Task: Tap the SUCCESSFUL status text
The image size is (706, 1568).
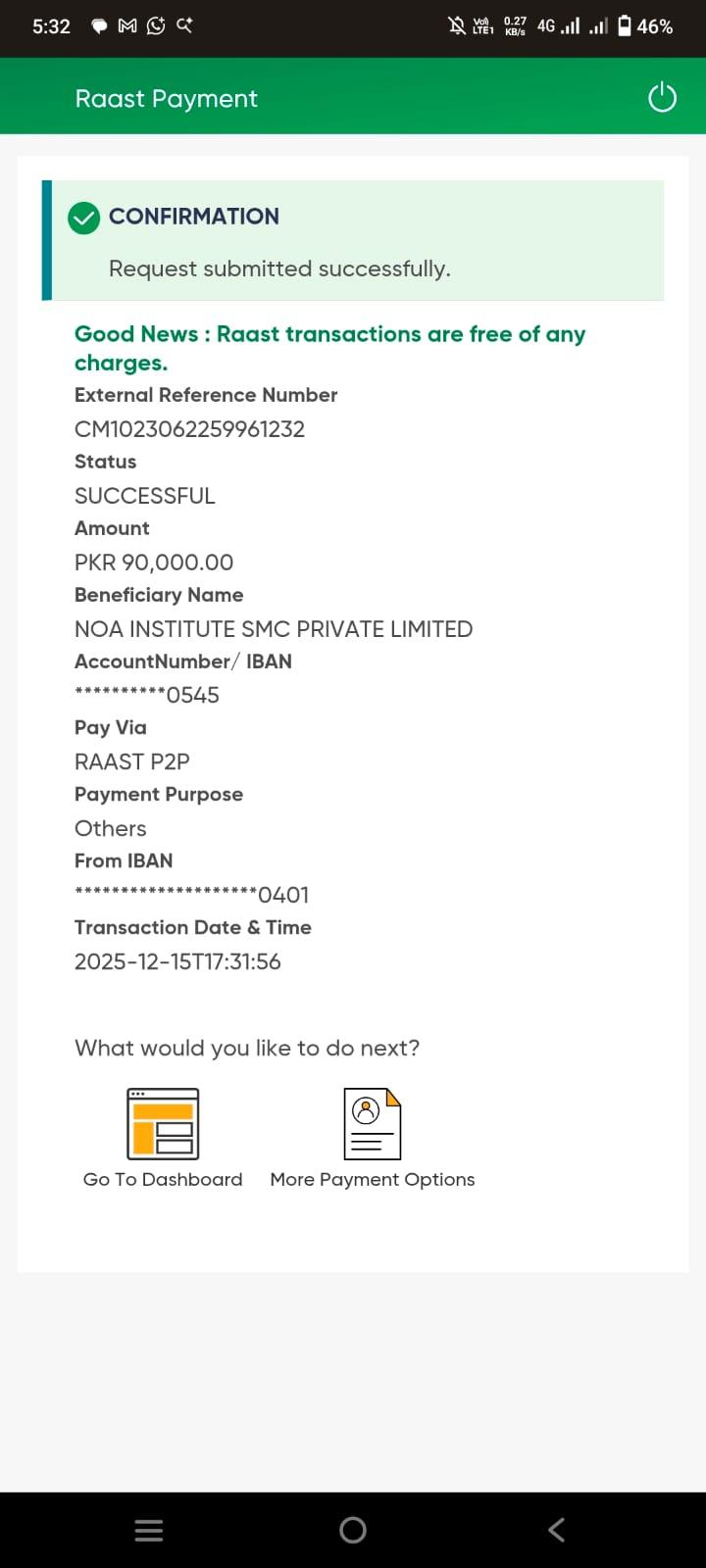Action: [x=144, y=496]
